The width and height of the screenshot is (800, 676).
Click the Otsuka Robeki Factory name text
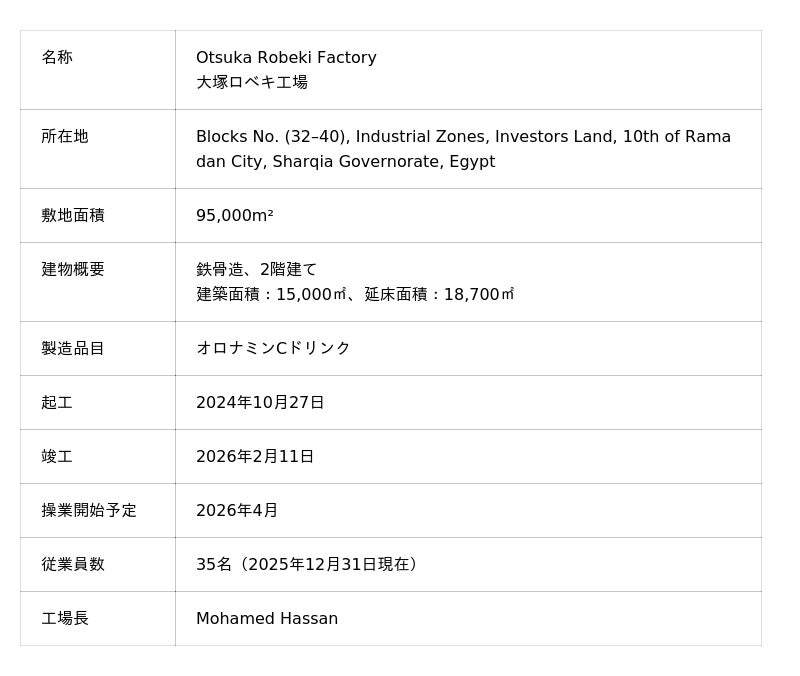point(286,58)
